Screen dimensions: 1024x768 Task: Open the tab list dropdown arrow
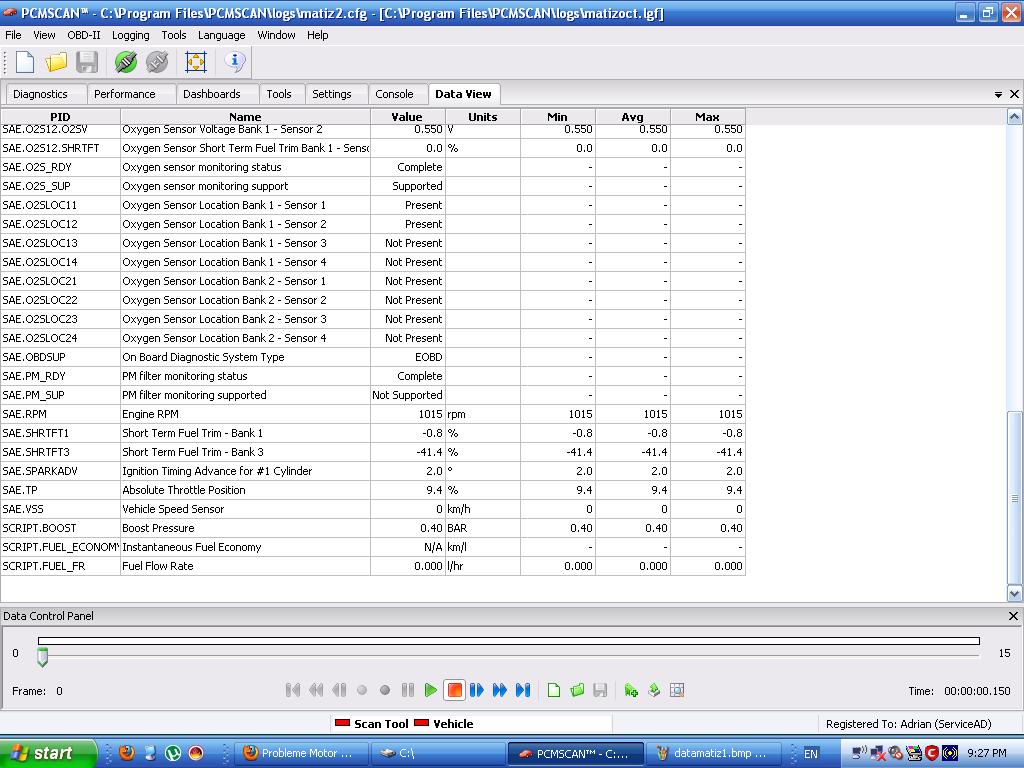click(998, 95)
